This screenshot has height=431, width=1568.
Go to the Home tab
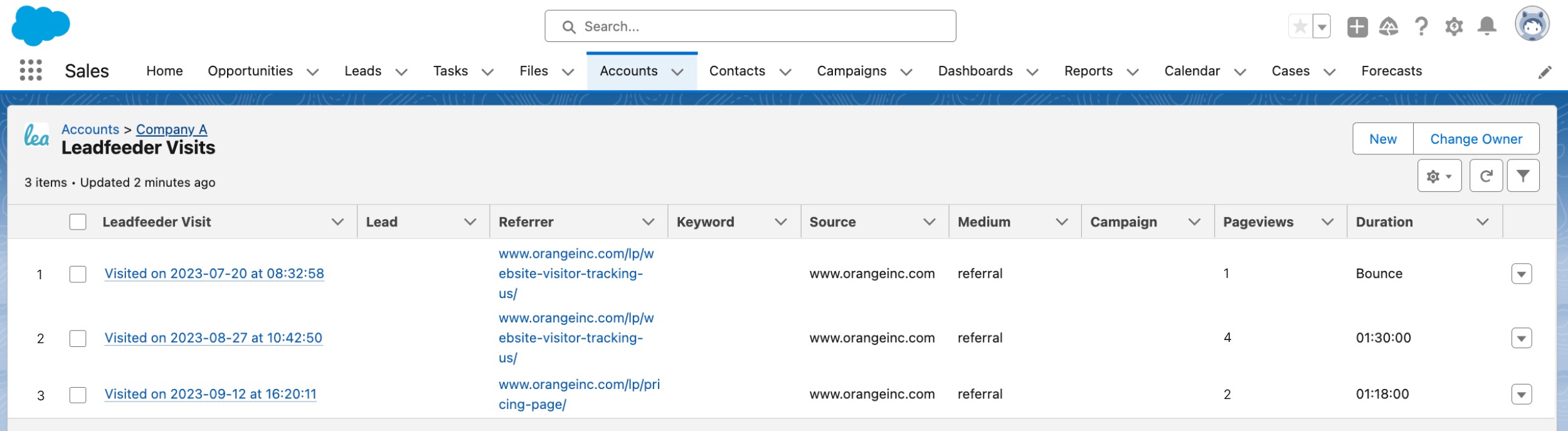click(164, 71)
